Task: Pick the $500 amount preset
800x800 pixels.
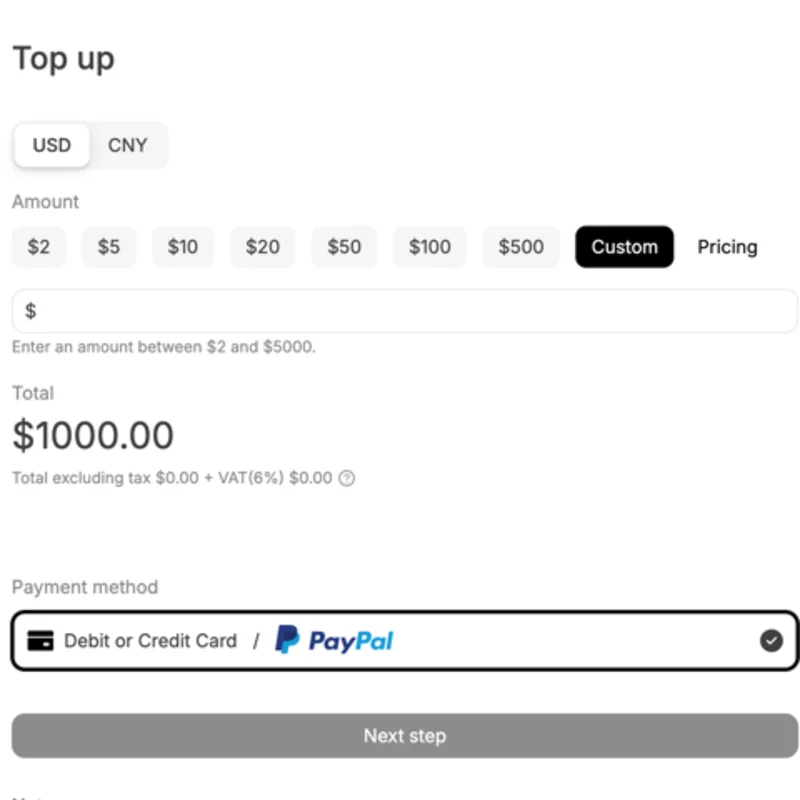Action: 521,247
